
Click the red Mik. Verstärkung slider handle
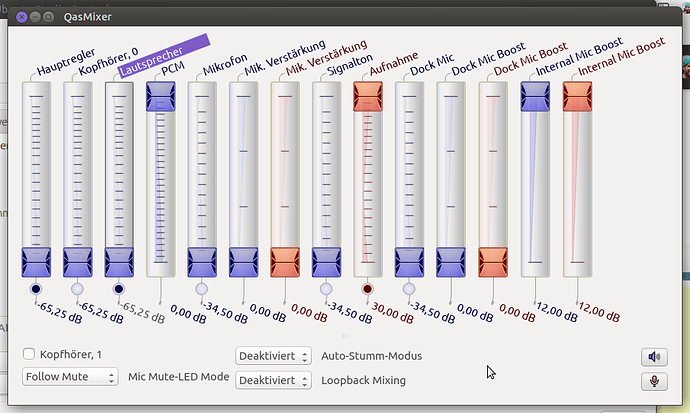(x=285, y=262)
